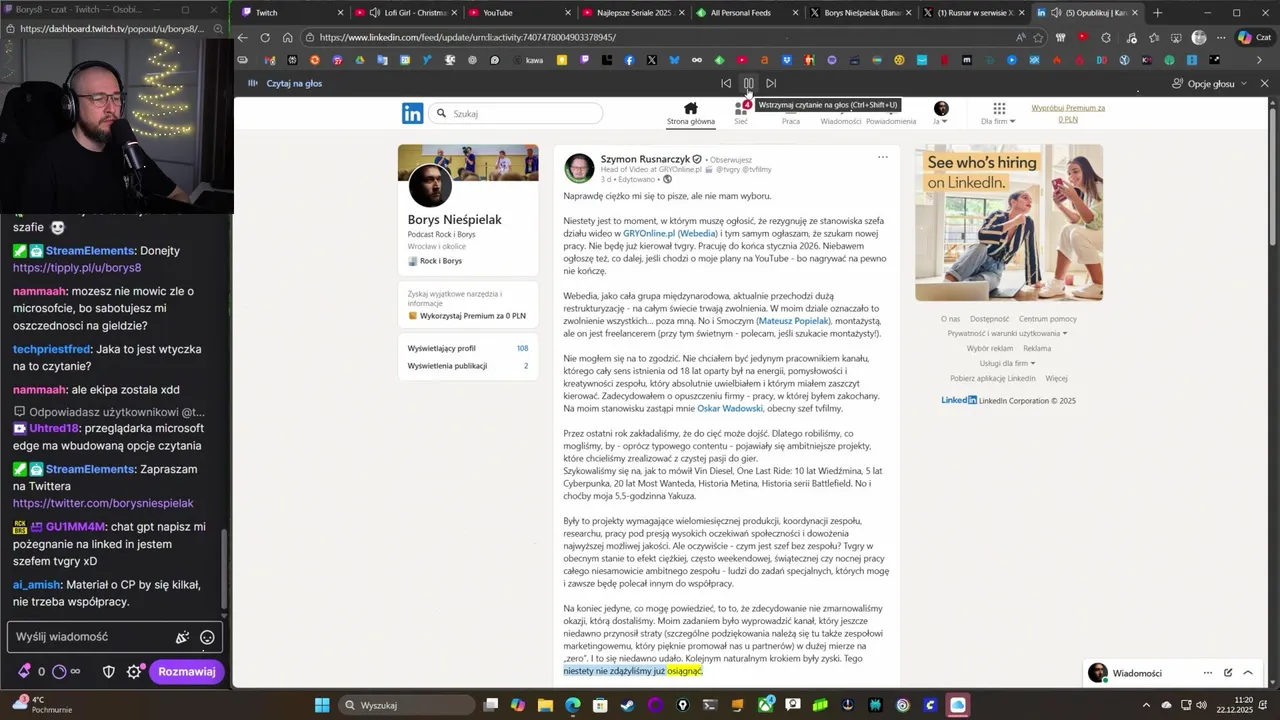
Task: Open emote picker in Twitch chat
Action: [207, 637]
